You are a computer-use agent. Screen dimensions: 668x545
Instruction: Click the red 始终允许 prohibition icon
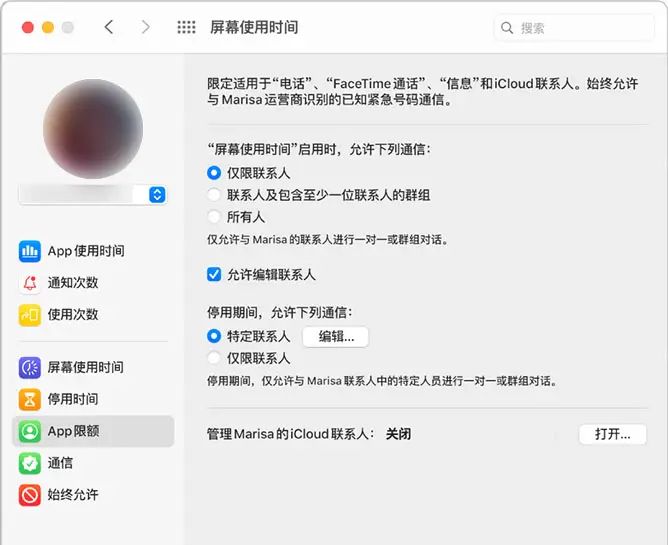(29, 495)
